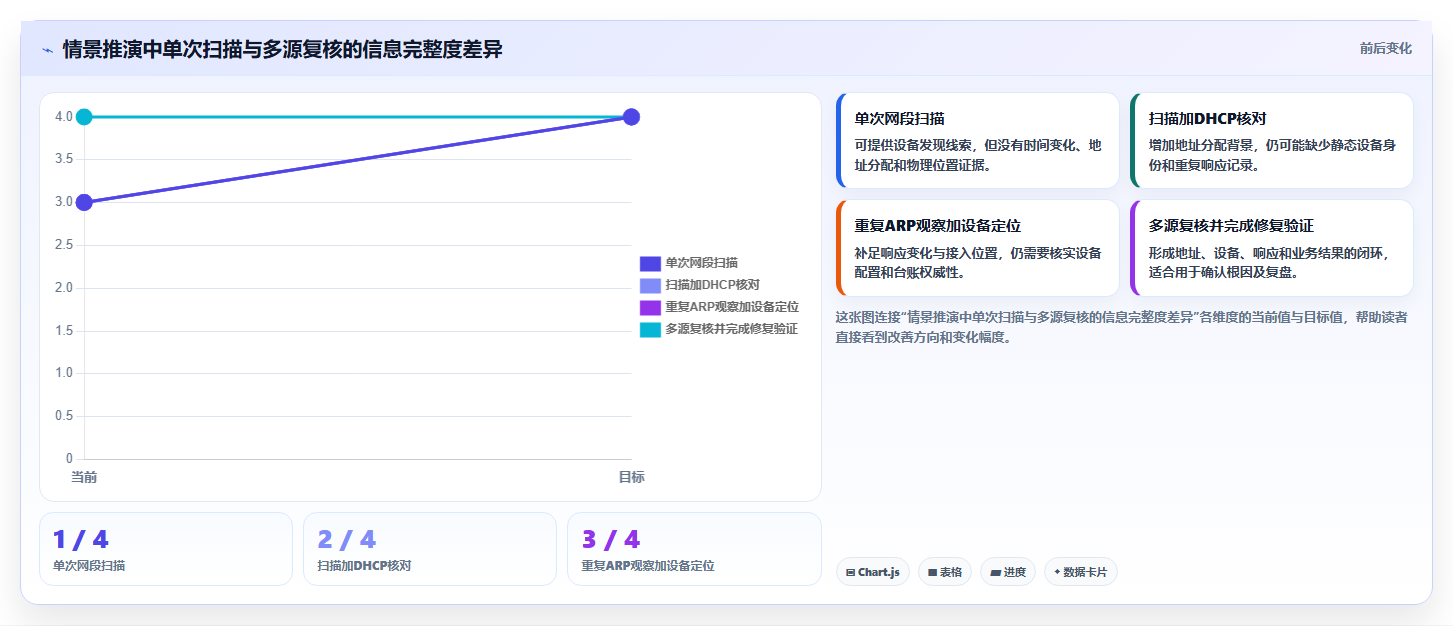Click the 1.5 y-axis tick label
The image size is (1453, 626).
point(63,330)
